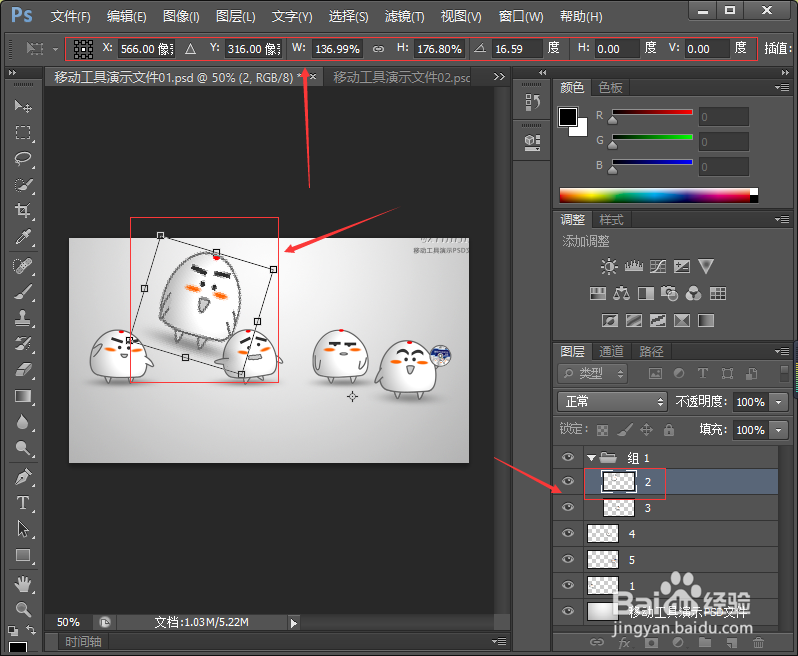Select the Rectangular Marquee tool
Screen dimensions: 798x656
[x=22, y=132]
